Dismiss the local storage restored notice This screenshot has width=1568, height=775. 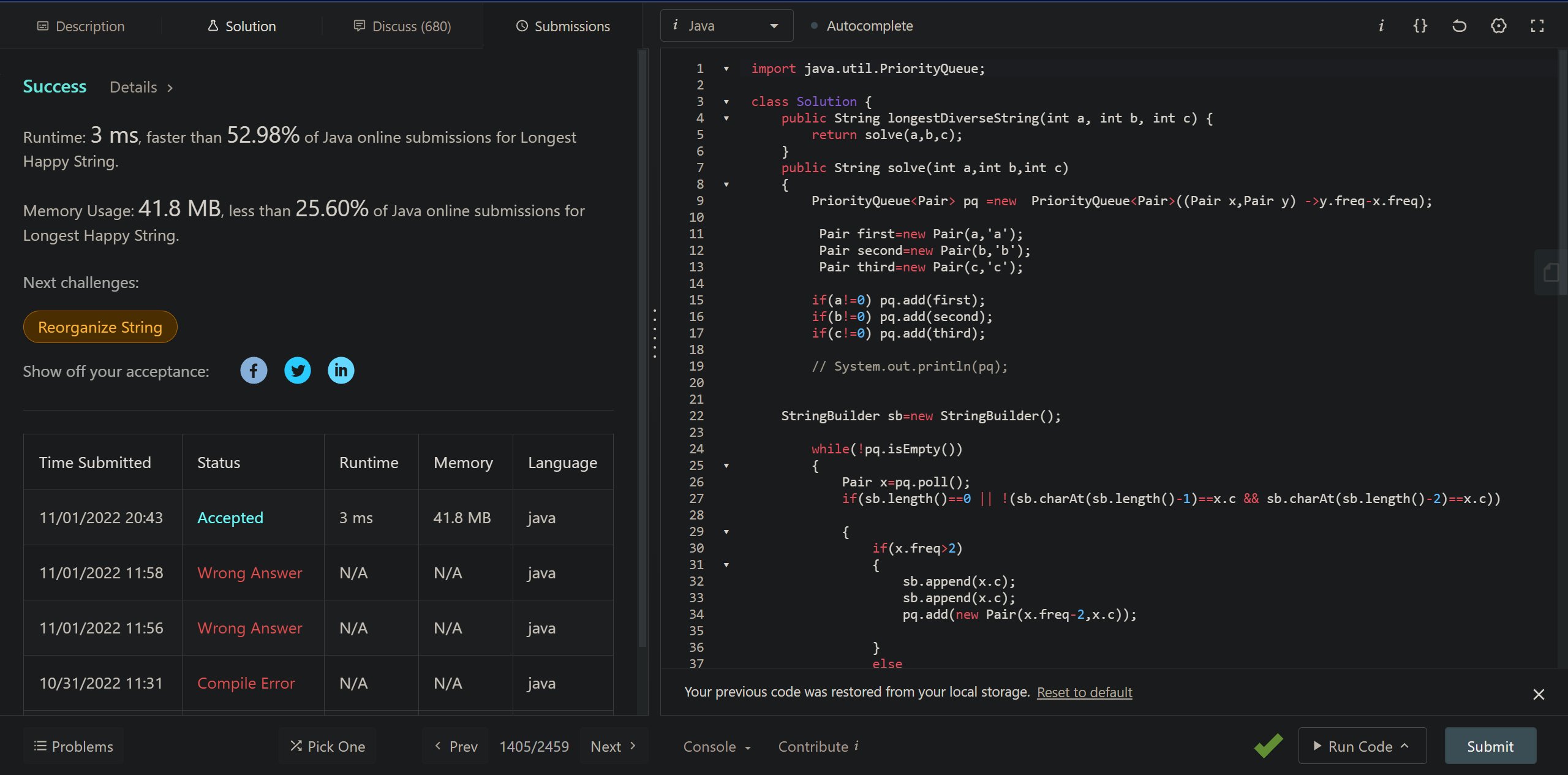click(x=1538, y=694)
